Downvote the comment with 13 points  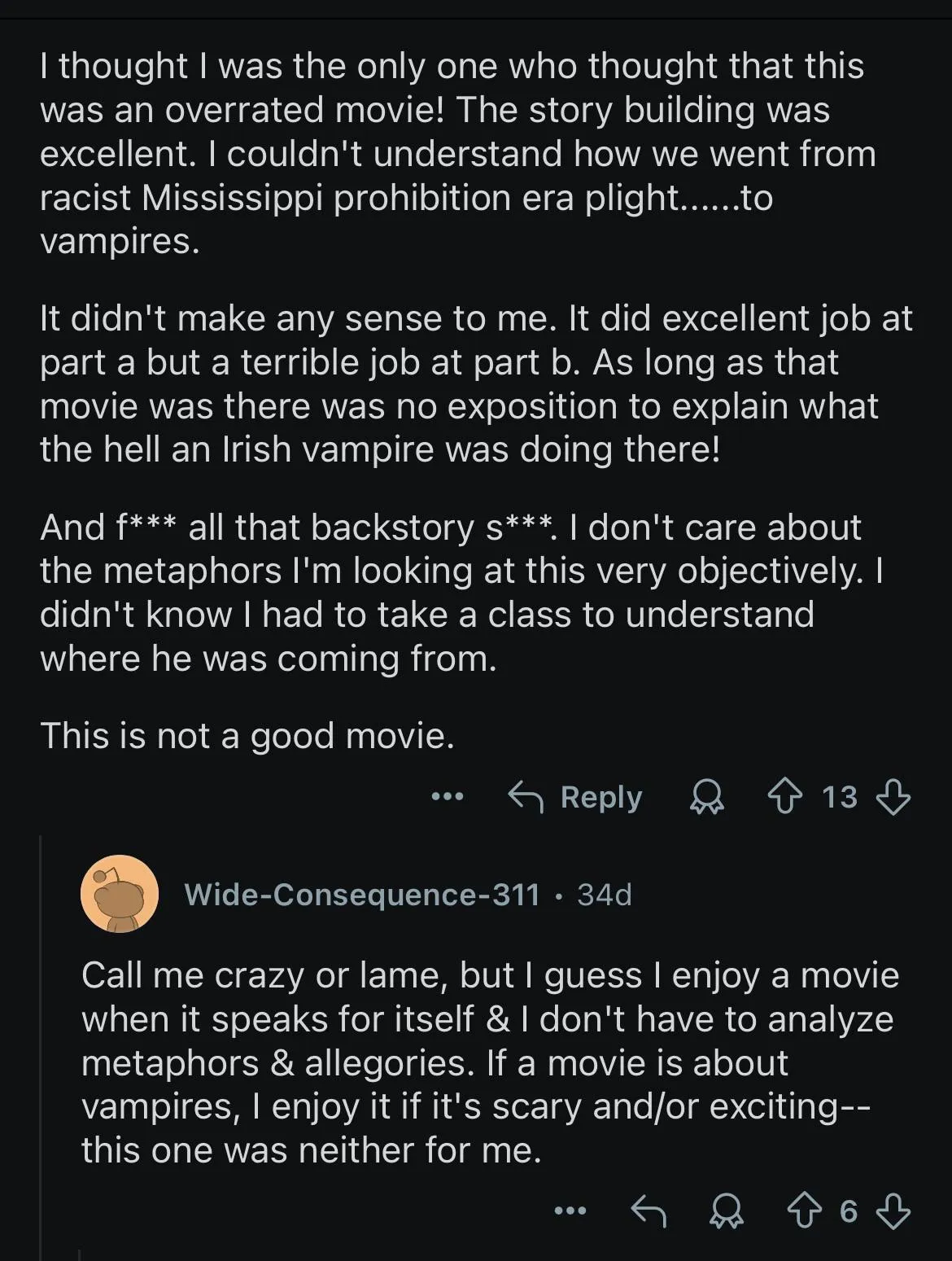[893, 796]
